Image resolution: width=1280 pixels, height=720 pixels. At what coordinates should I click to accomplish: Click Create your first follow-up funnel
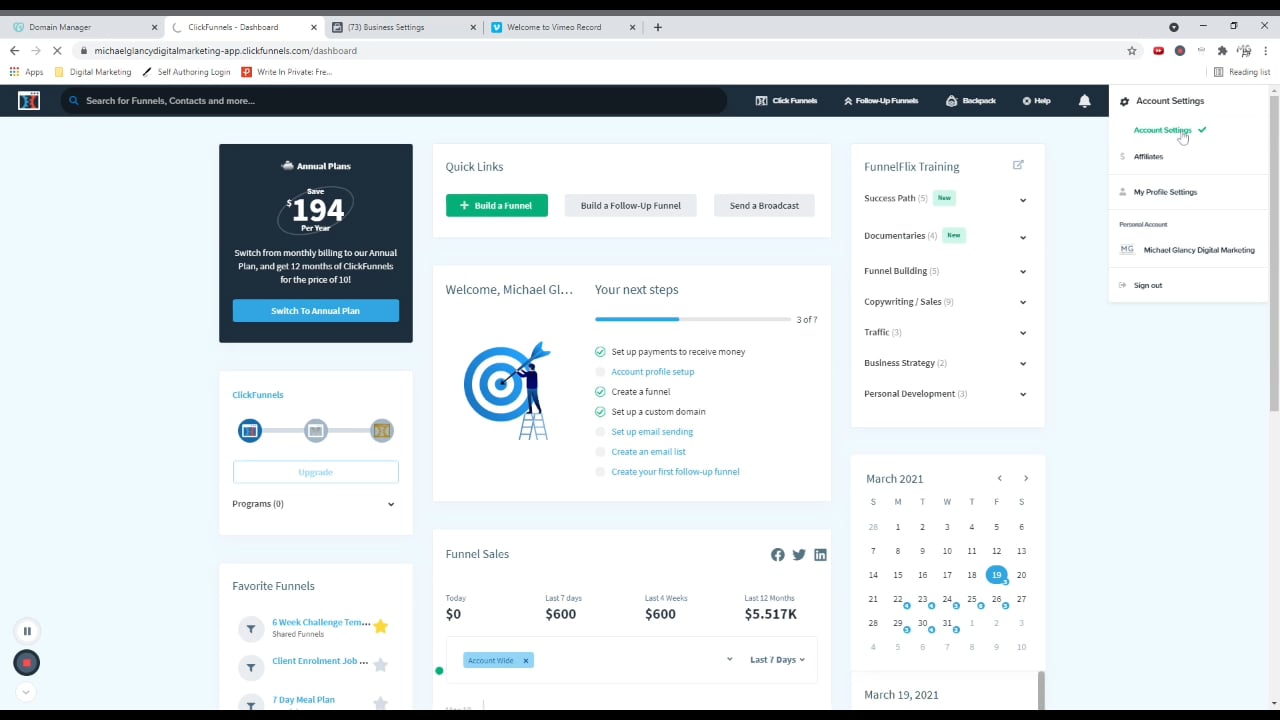[675, 472]
